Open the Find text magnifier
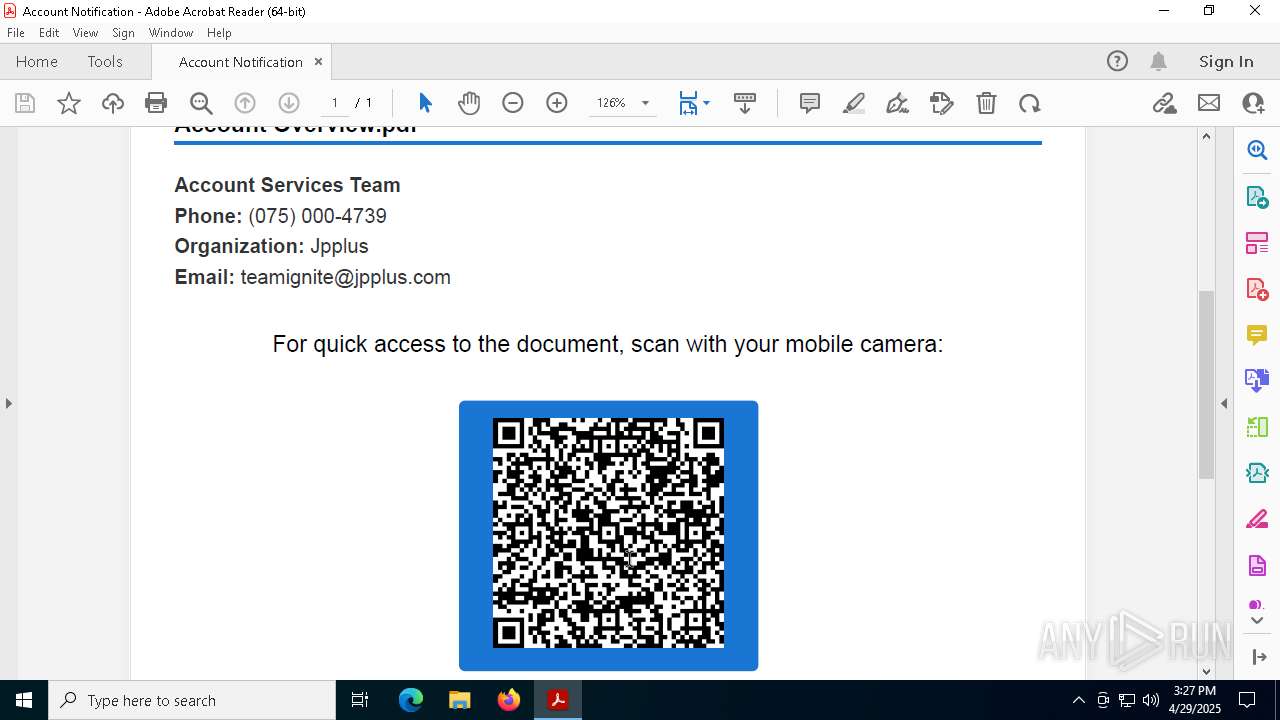The width and height of the screenshot is (1280, 720). click(x=201, y=103)
